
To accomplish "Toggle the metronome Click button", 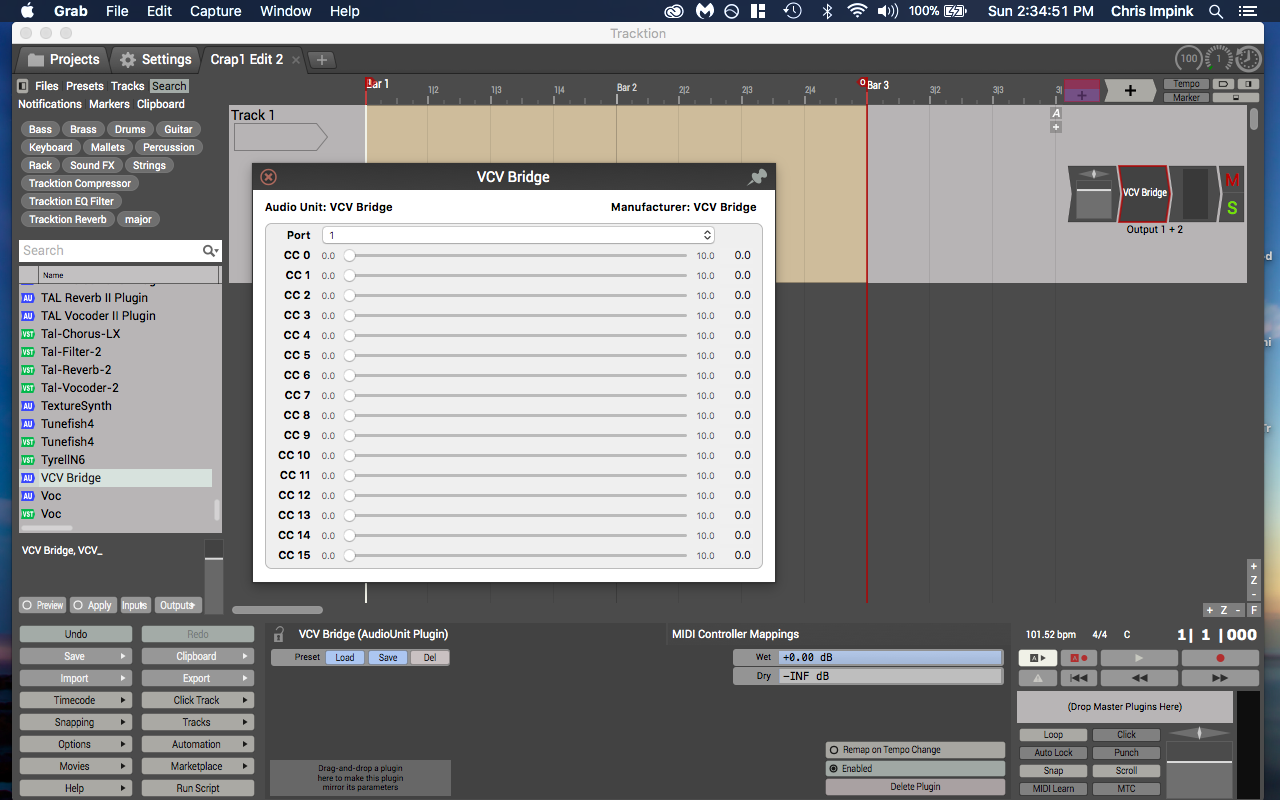I will click(x=1126, y=734).
